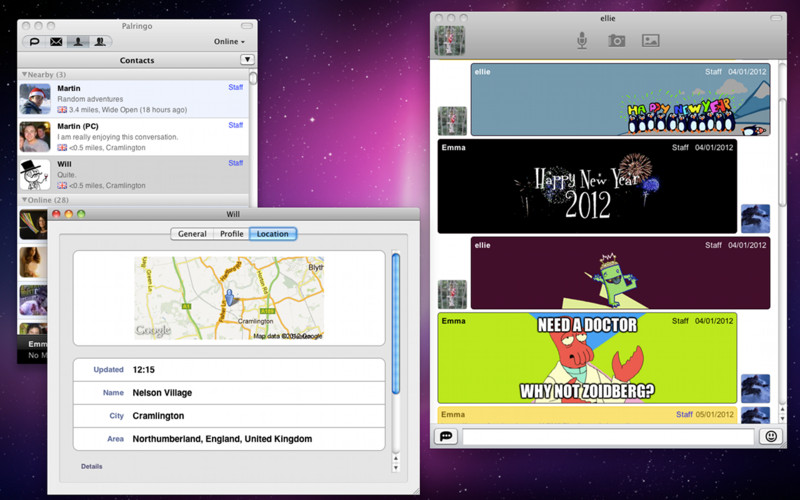Viewport: 800px width, 500px height.
Task: Click the camera icon in ellie chat
Action: [617, 40]
